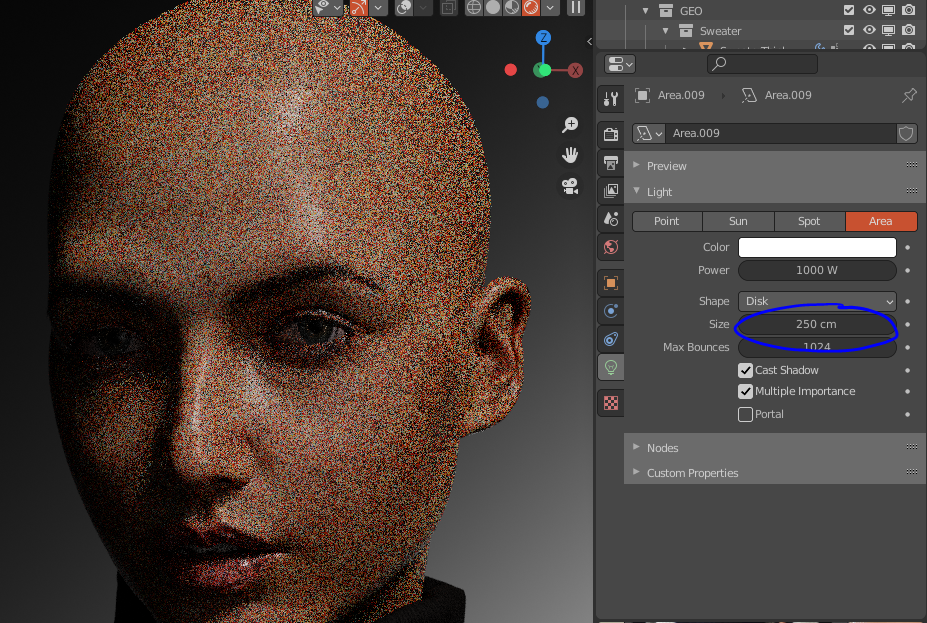The width and height of the screenshot is (927, 623).
Task: Uncheck Multiple Importance option
Action: point(745,392)
